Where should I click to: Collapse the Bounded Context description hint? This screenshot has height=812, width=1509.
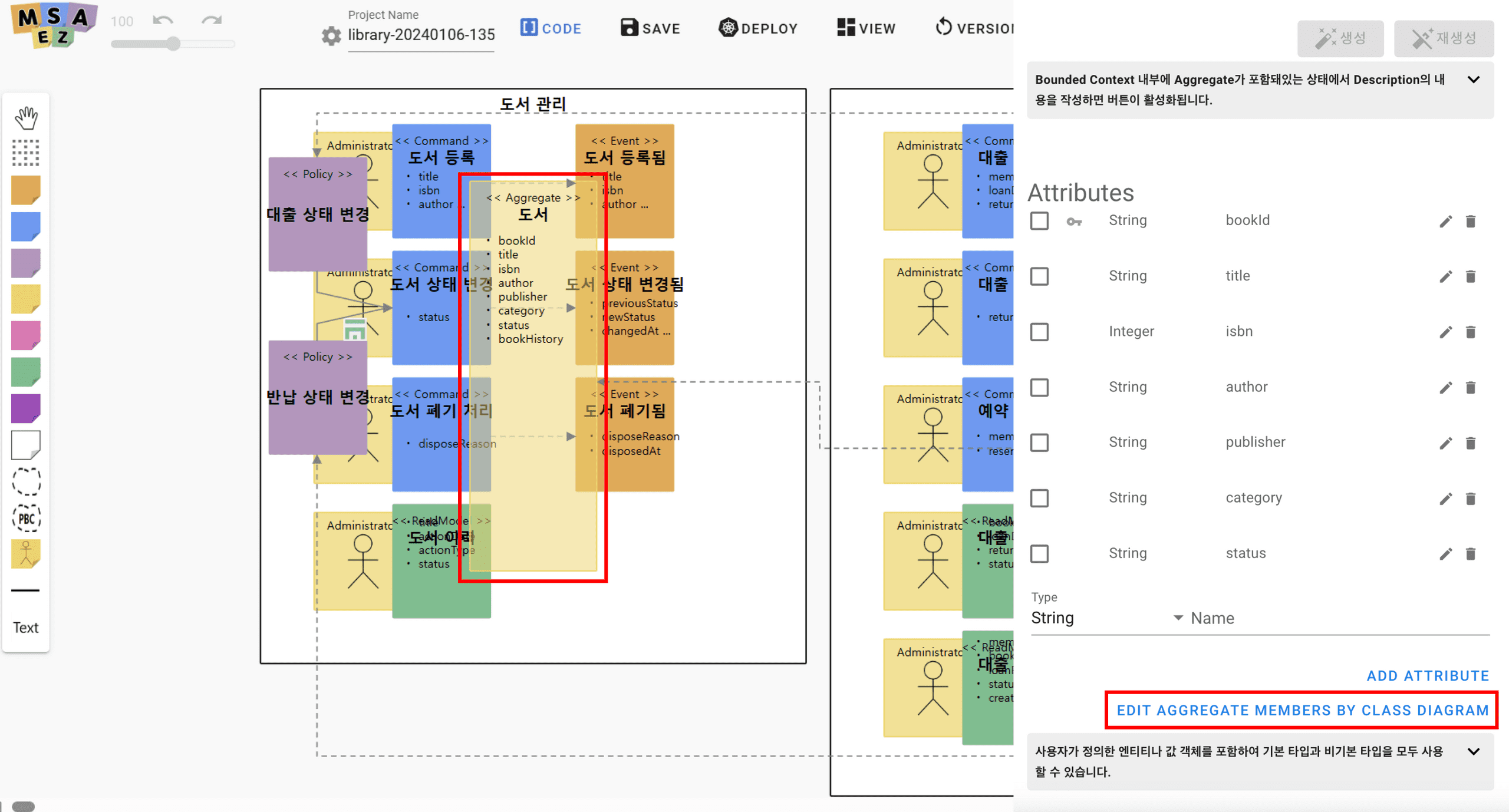1474,80
